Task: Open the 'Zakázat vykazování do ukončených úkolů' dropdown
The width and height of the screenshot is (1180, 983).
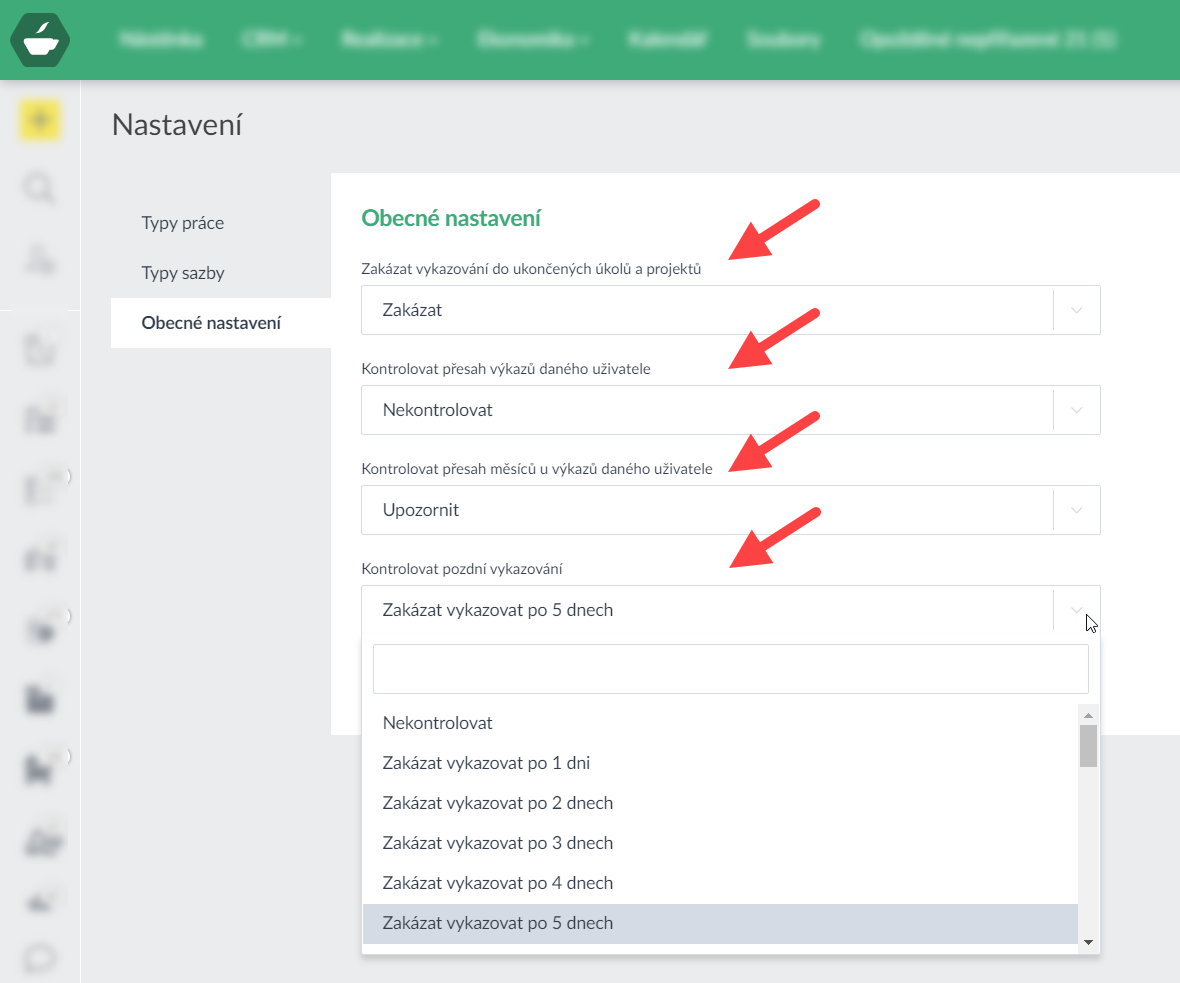Action: (x=730, y=310)
